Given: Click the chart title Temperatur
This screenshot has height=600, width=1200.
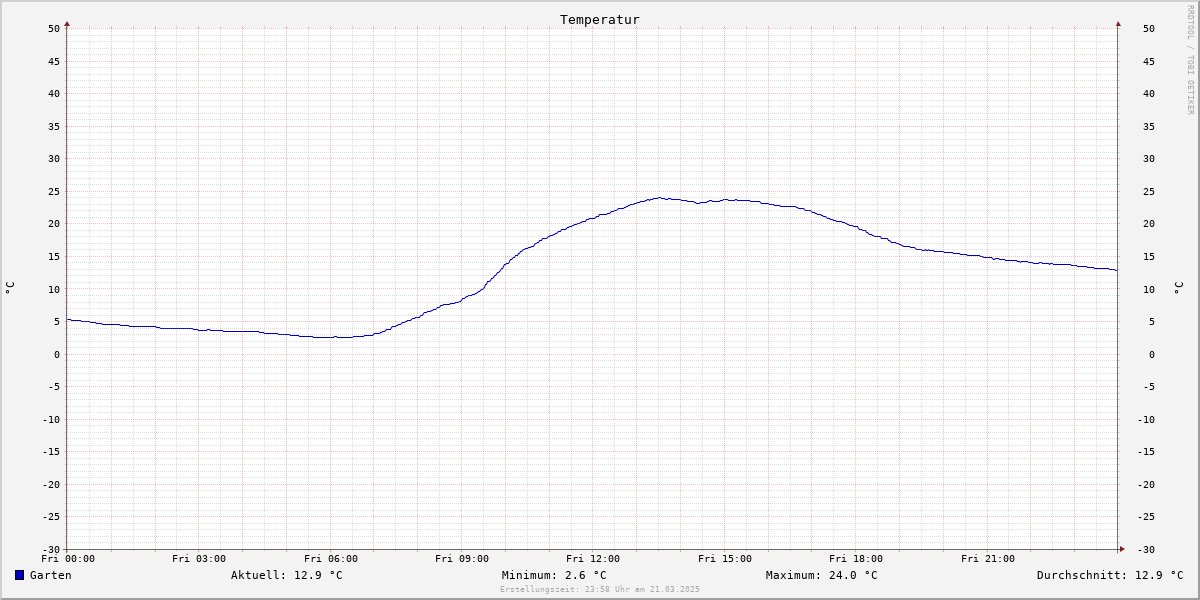Looking at the screenshot, I should [600, 19].
